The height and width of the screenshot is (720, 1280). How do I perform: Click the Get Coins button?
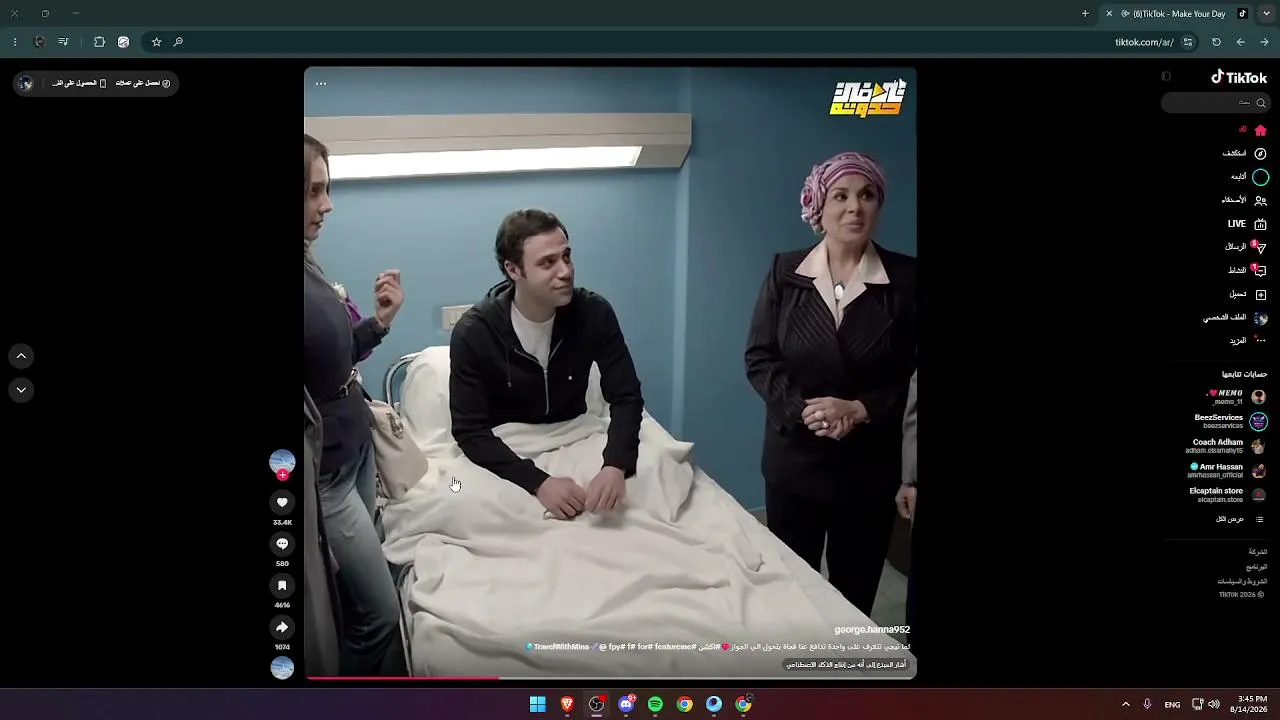pyautogui.click(x=143, y=83)
